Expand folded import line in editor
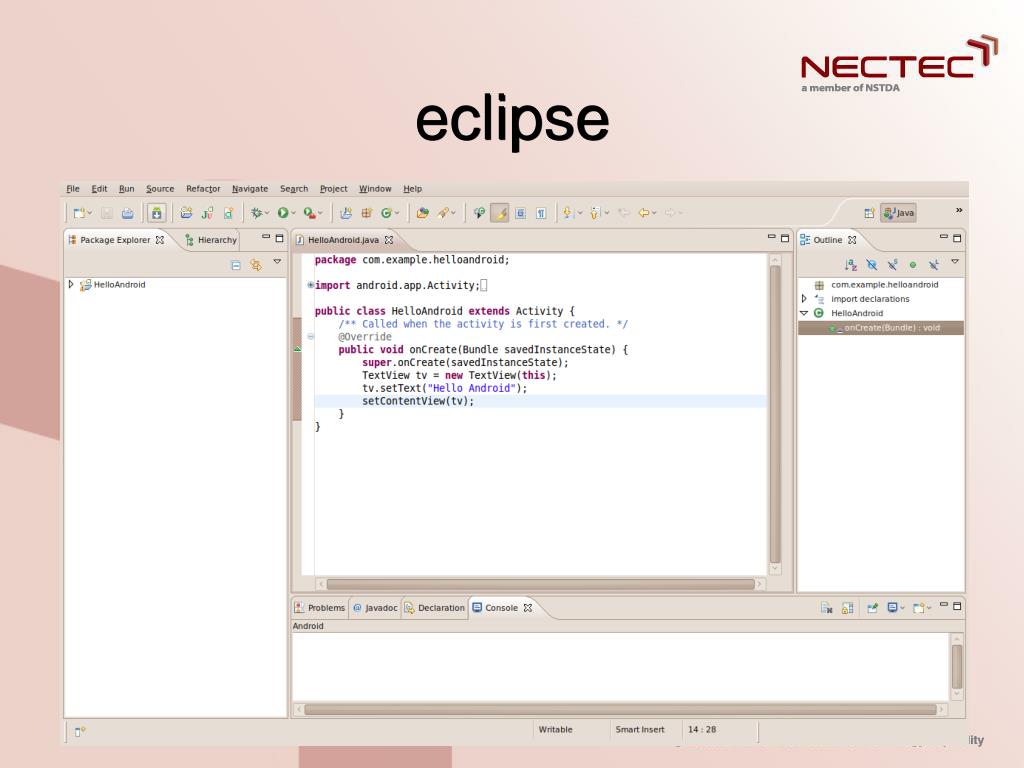 310,285
